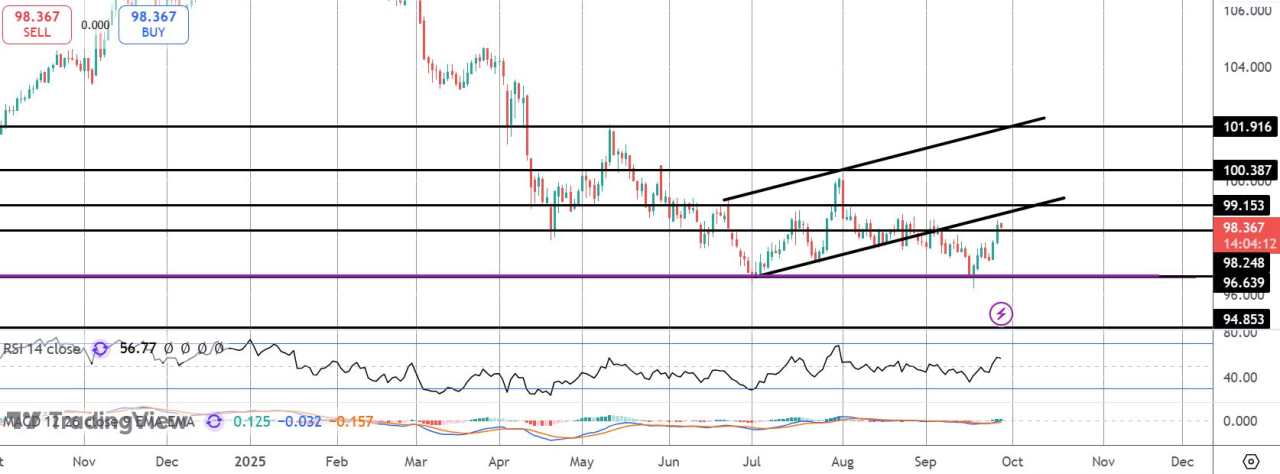Click the MACD value 0.125 in legend
This screenshot has width=1280, height=474.
click(x=250, y=421)
